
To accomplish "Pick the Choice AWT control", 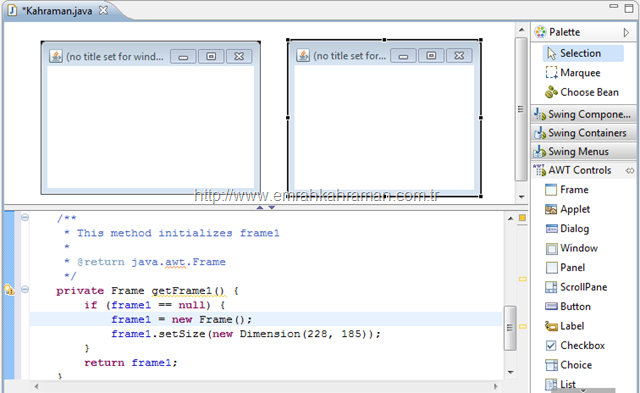I will tap(569, 365).
